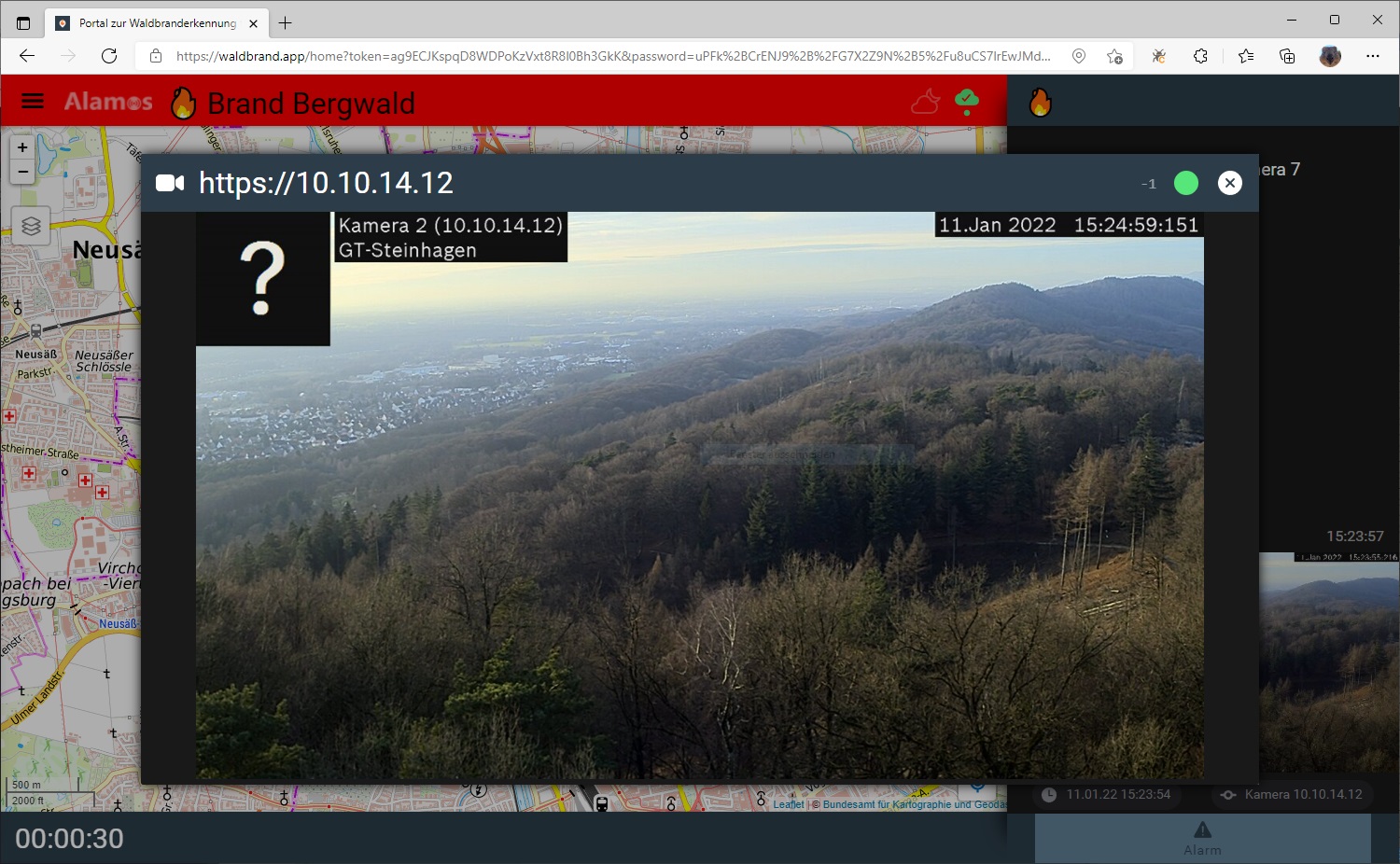Click the green camera status indicator
The height and width of the screenshot is (864, 1400).
[x=1185, y=183]
